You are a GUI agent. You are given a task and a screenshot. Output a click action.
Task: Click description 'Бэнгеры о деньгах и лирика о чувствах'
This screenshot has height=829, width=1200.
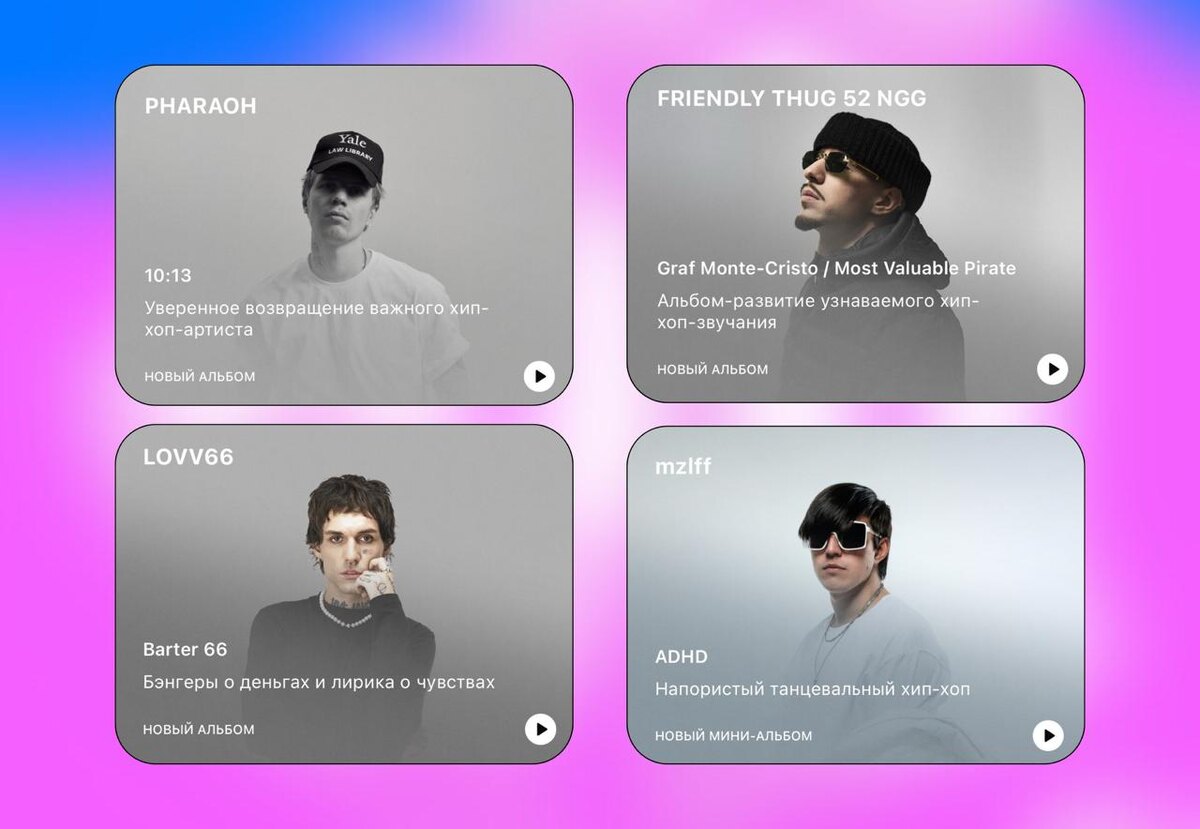tap(319, 682)
